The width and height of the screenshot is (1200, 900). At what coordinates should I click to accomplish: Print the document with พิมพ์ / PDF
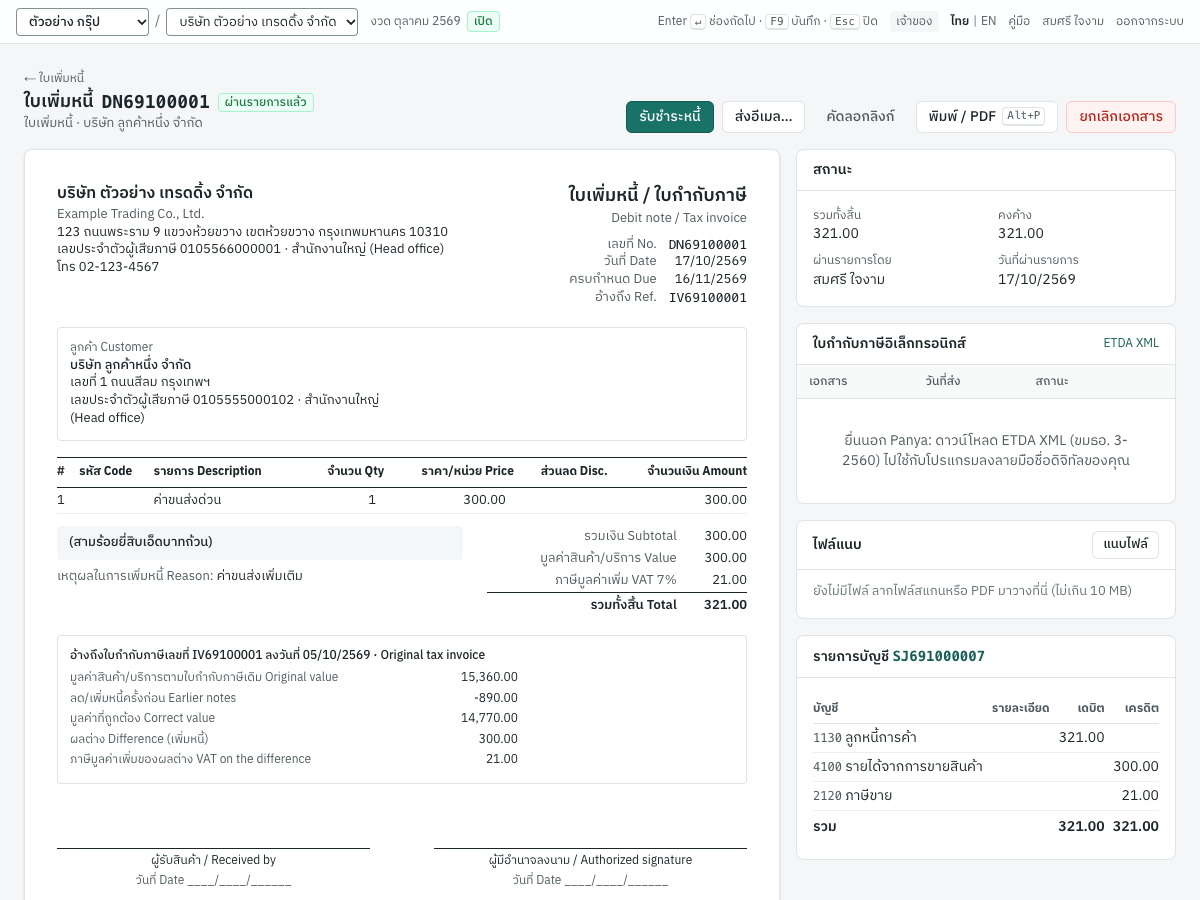986,117
